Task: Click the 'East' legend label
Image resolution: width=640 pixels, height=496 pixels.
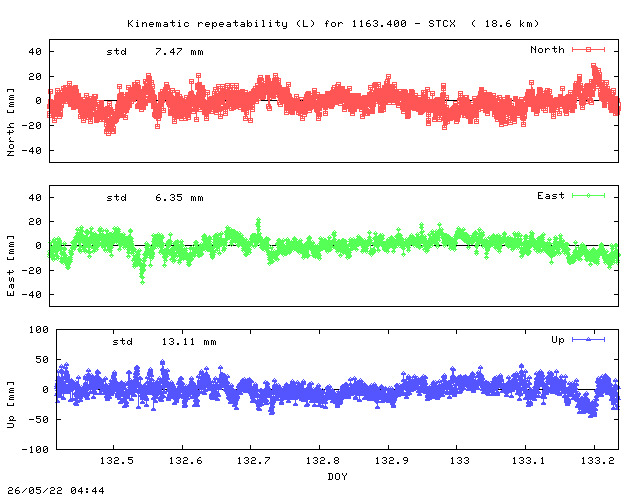Action: click(x=551, y=196)
